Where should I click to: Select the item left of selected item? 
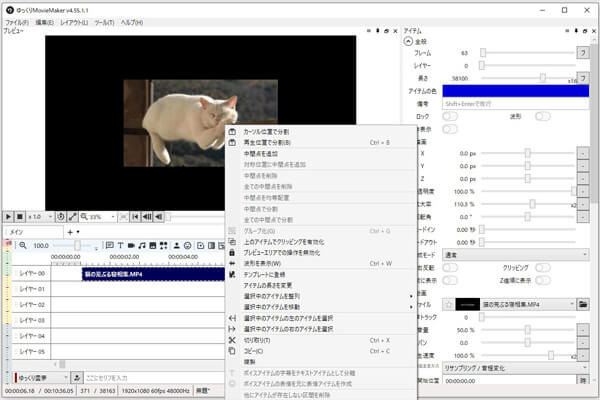pyautogui.click(x=321, y=318)
